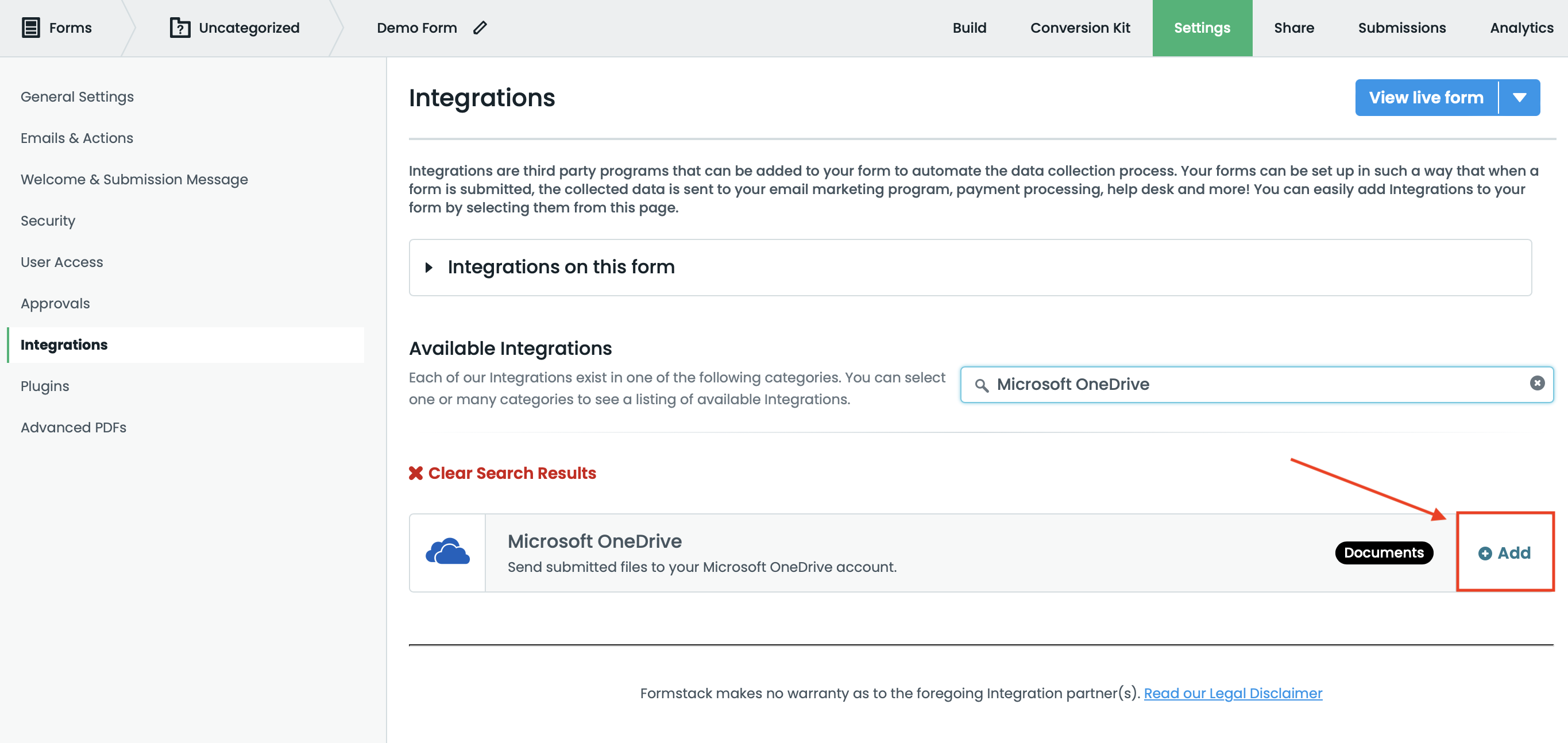Click the plus icon beside Add
The height and width of the screenshot is (743, 1568).
coord(1485,553)
